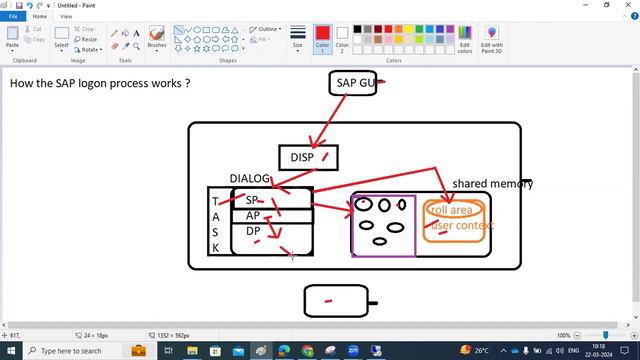Choose the Right arrow shape
Screen dimensions: 640x360
tap(216, 39)
